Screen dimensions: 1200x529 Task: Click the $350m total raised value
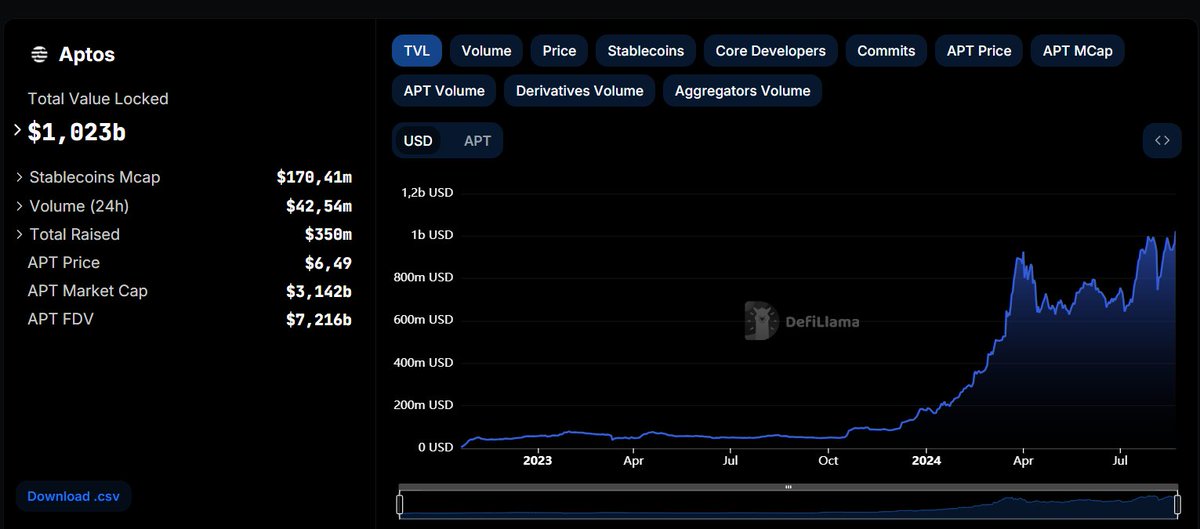coord(328,234)
